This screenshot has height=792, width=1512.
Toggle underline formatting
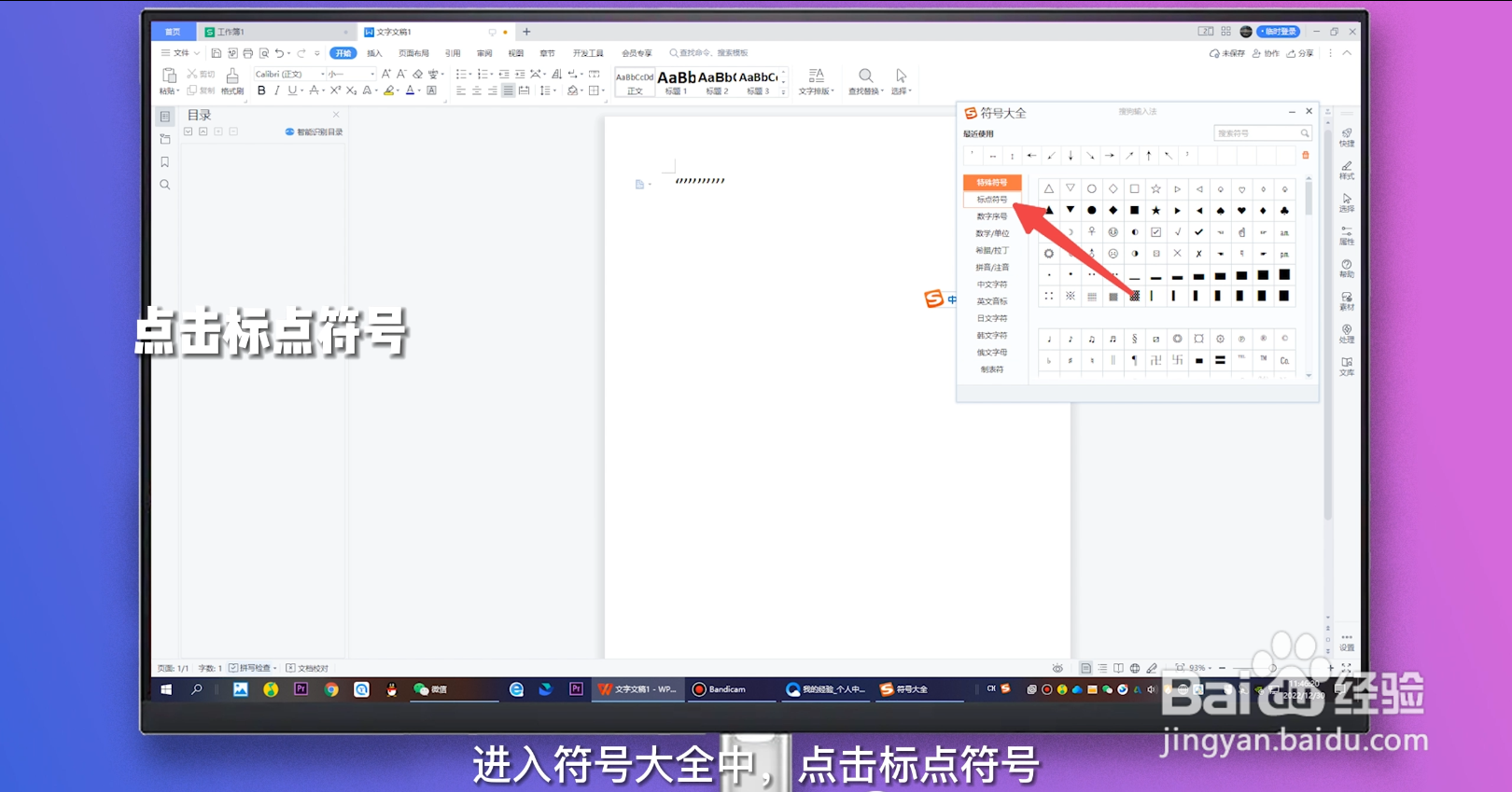(292, 90)
